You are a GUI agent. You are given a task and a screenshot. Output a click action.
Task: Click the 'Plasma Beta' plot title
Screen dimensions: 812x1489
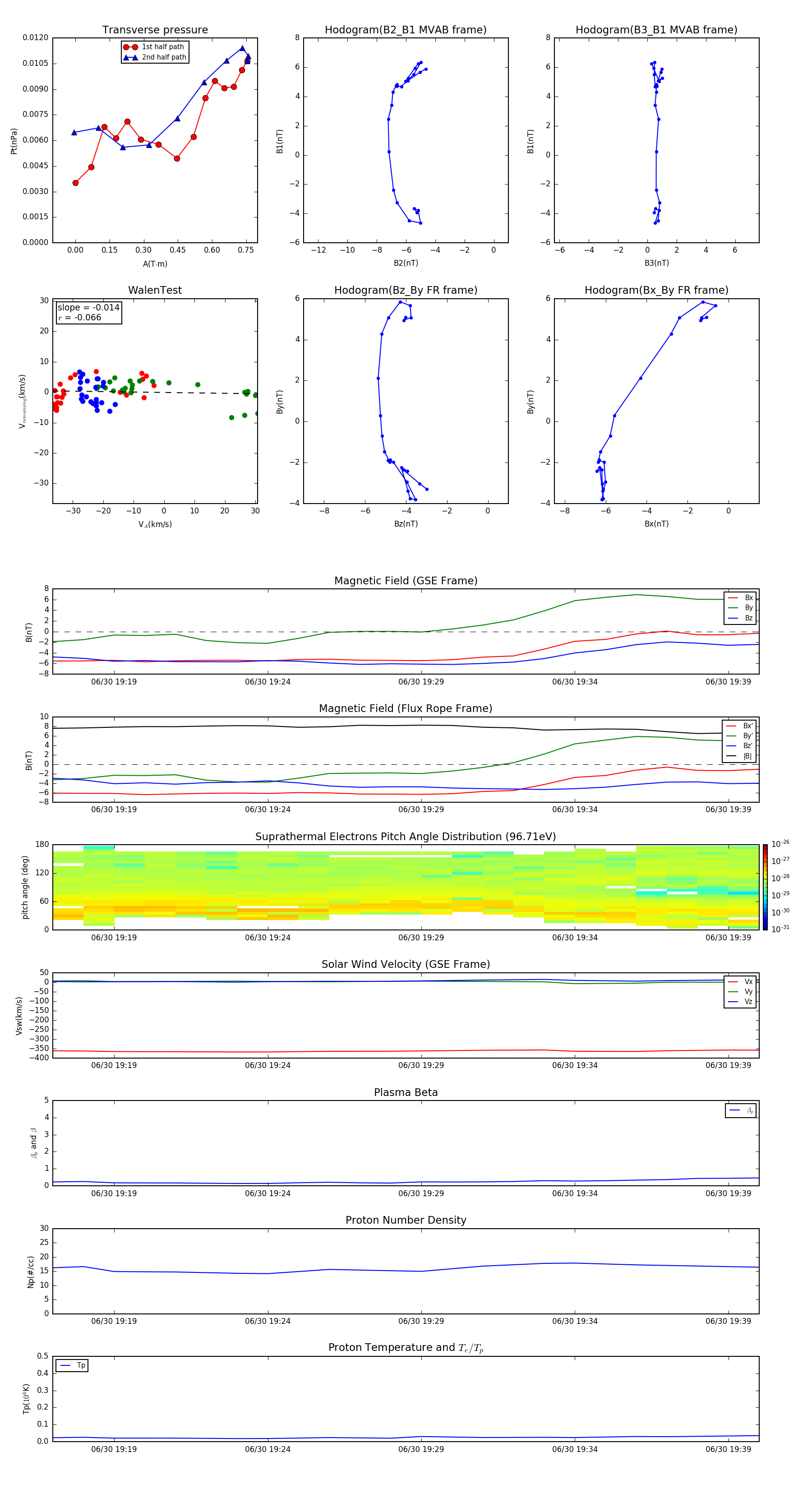[406, 1093]
